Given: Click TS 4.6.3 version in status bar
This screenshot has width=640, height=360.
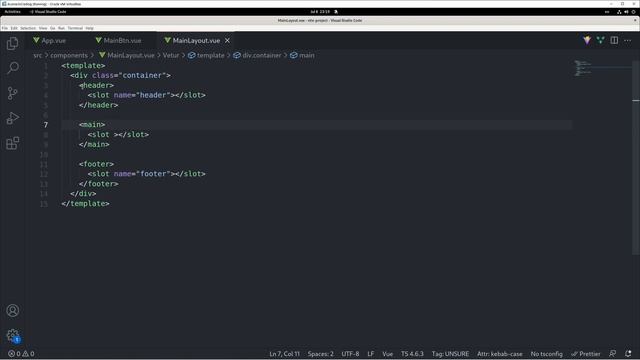Looking at the screenshot, I should click(412, 354).
